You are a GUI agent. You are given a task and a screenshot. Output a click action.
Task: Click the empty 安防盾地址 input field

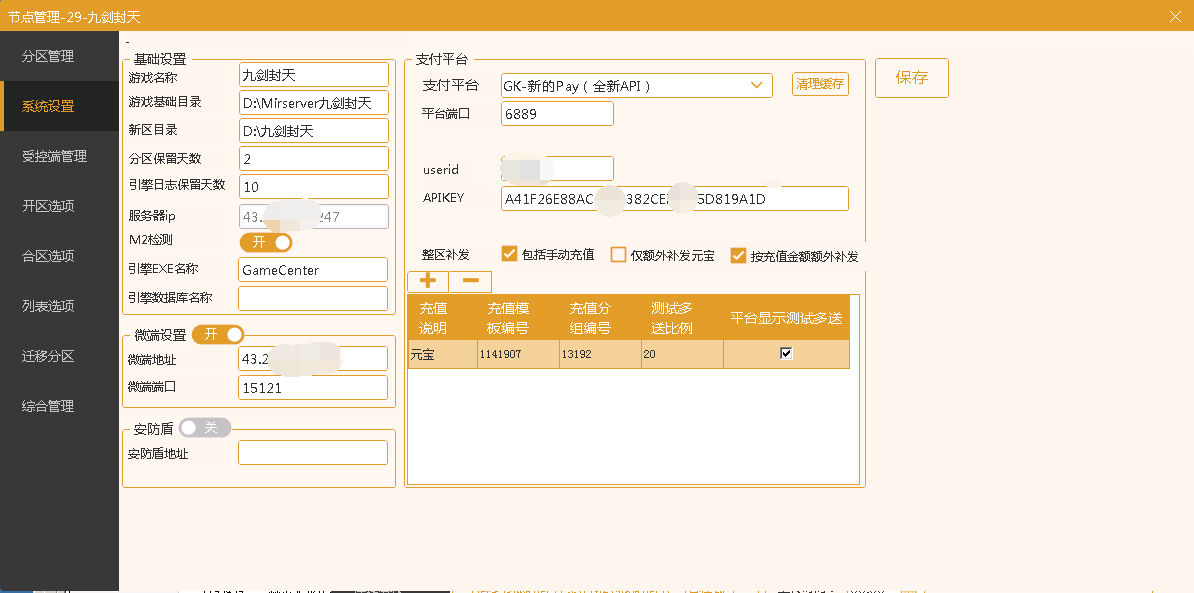[312, 453]
